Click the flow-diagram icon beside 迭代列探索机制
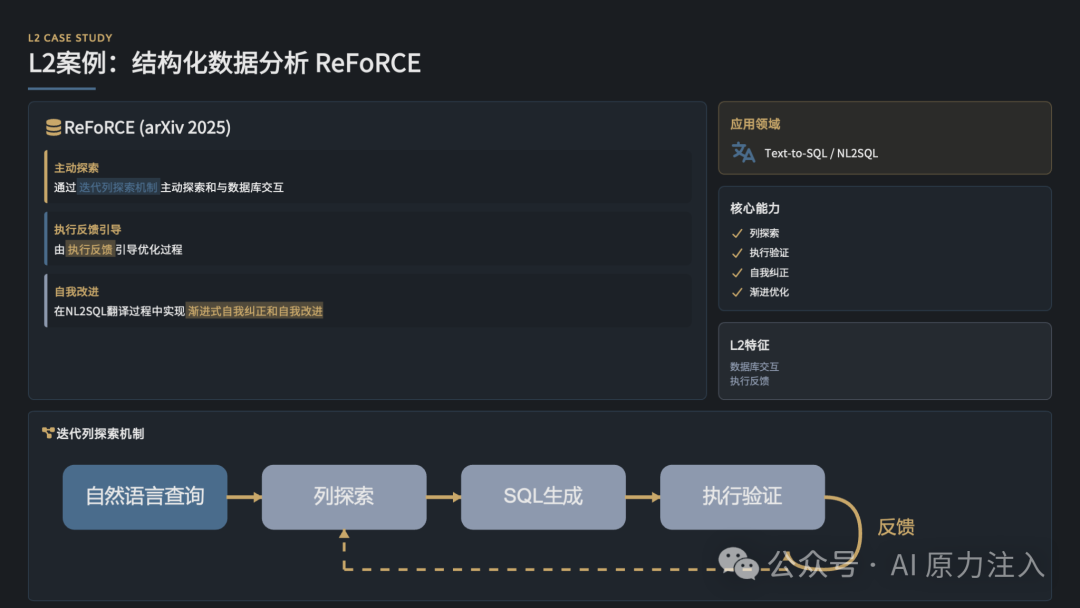This screenshot has height=608, width=1080. pyautogui.click(x=48, y=433)
